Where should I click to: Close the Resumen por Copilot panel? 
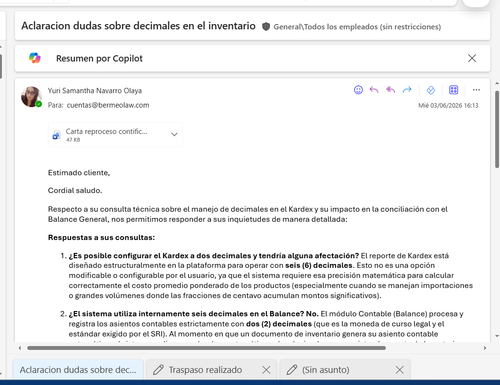[x=472, y=58]
